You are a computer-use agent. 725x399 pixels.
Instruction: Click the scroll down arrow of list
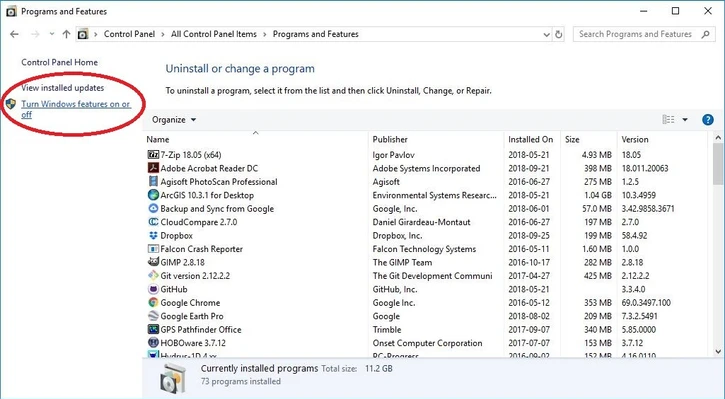coord(718,352)
